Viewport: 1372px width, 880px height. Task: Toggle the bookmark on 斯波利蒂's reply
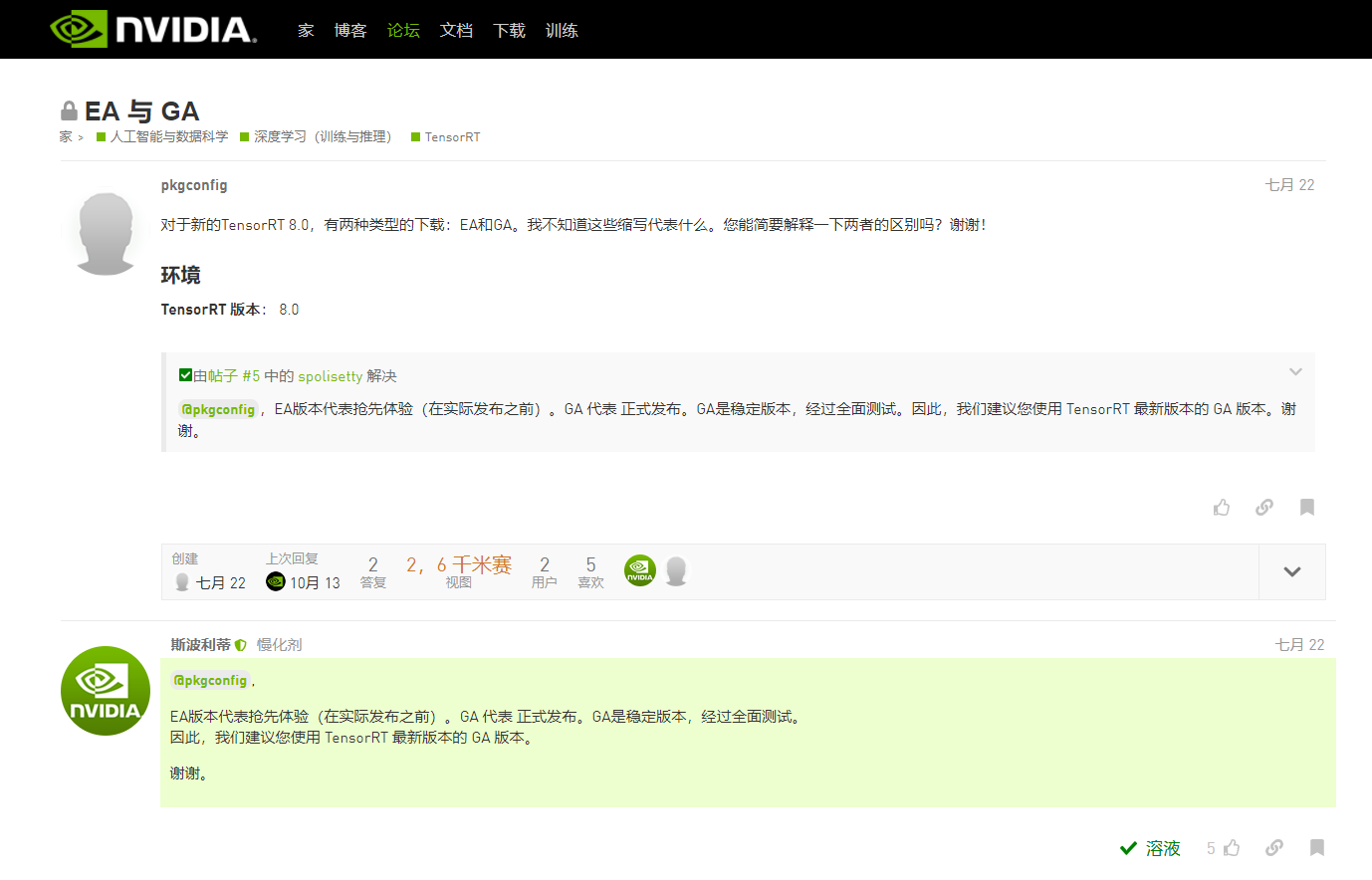pos(1316,847)
